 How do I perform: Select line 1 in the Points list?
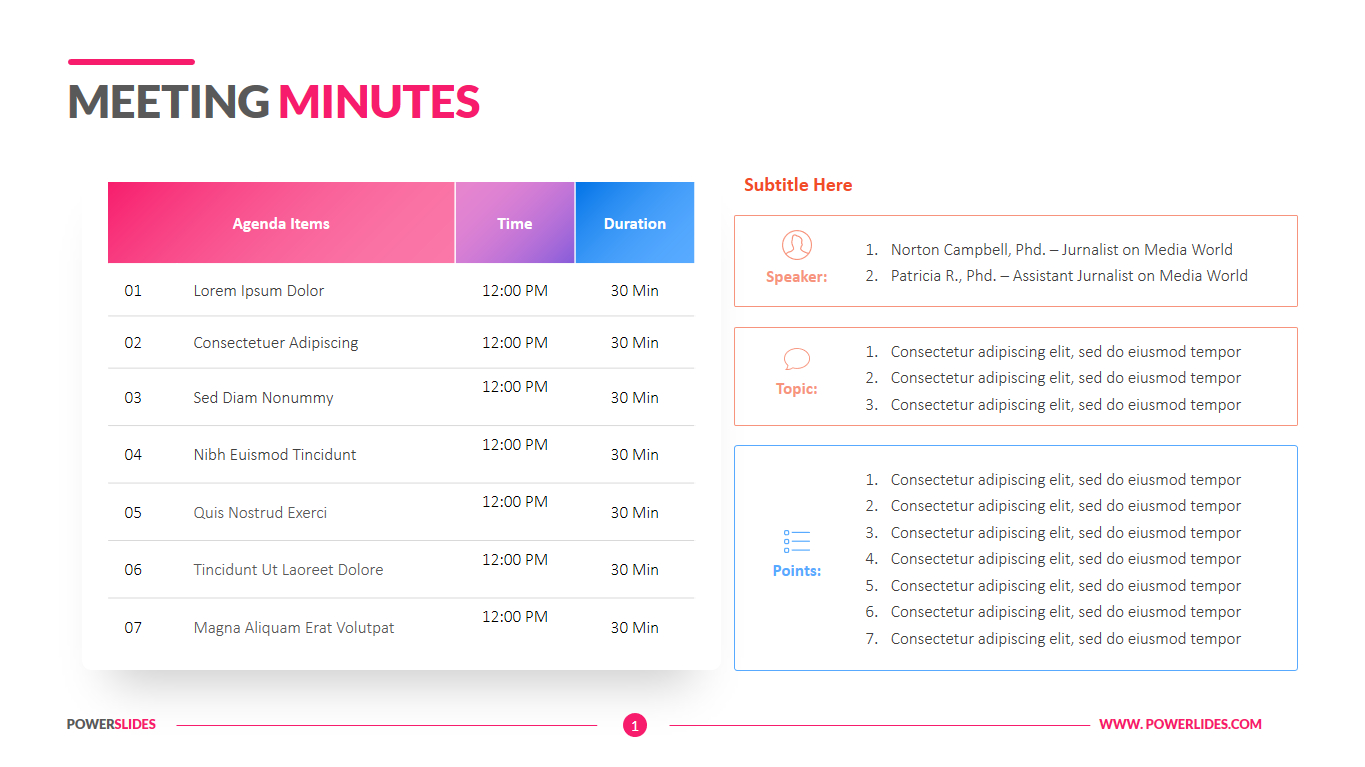tap(1053, 480)
